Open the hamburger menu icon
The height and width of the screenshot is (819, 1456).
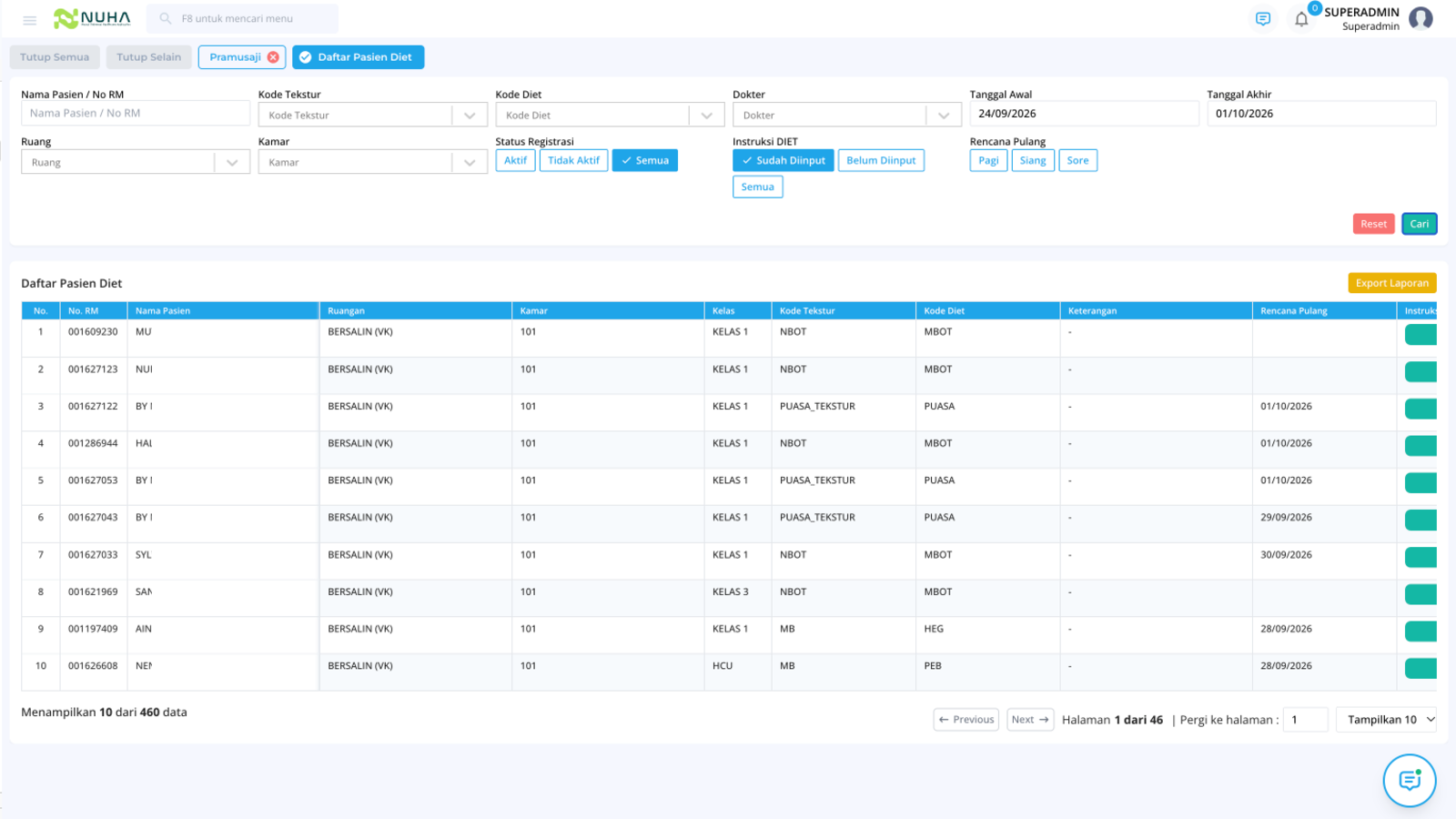point(29,19)
